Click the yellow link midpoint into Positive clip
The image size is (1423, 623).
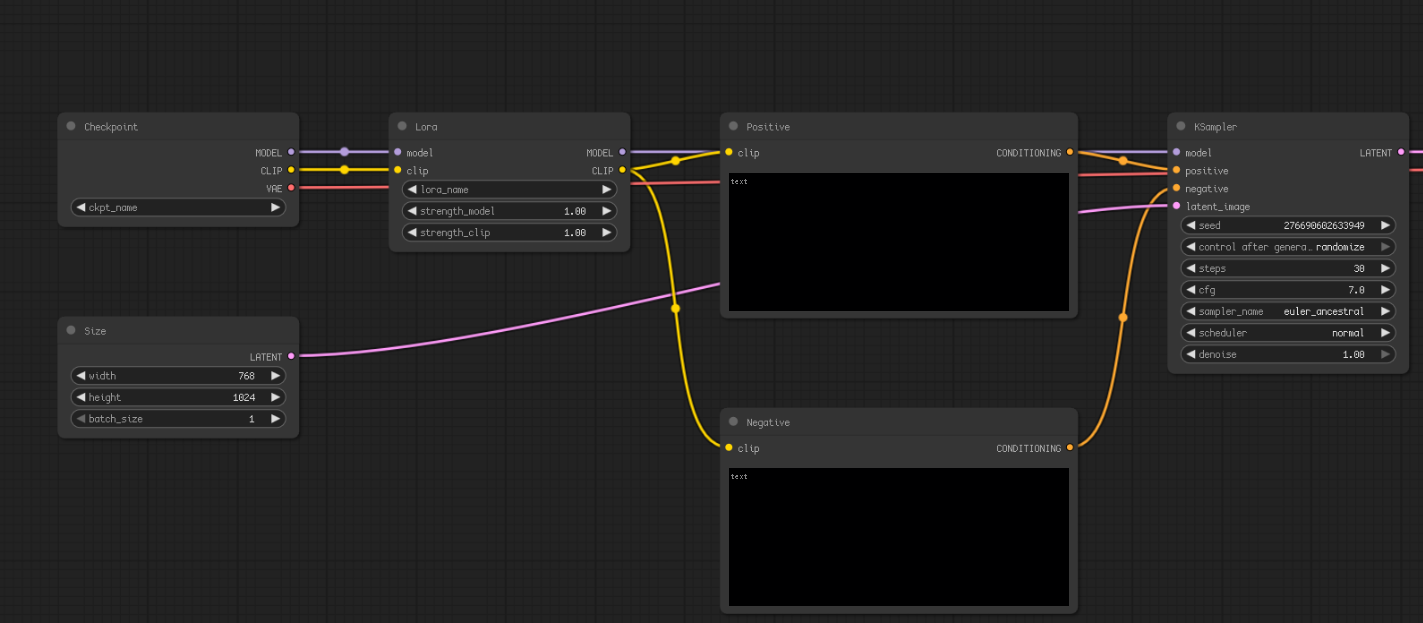[675, 160]
